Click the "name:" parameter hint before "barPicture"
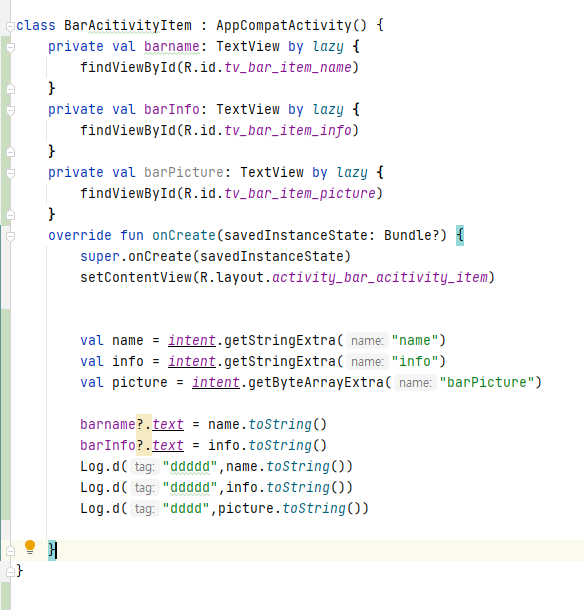Image resolution: width=584 pixels, height=610 pixels. coord(415,383)
